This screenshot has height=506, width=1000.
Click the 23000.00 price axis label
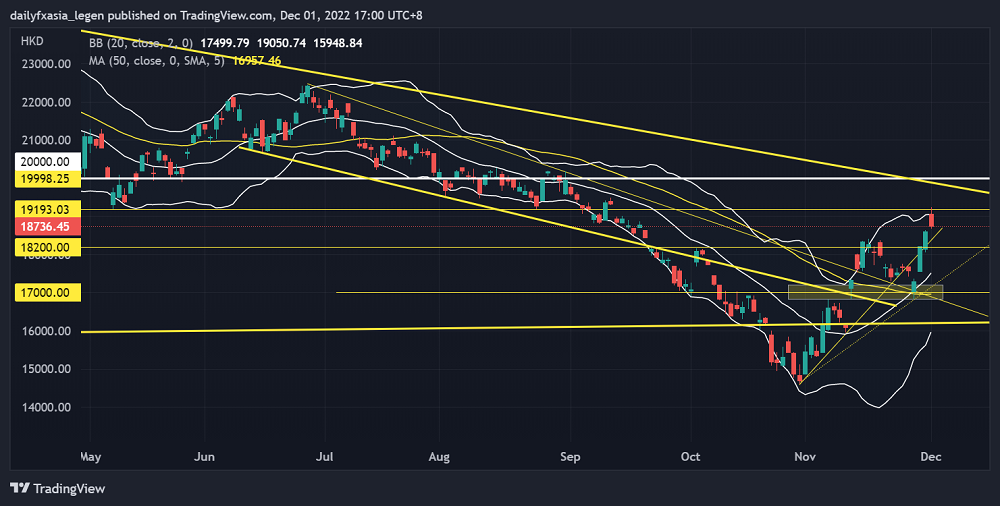(x=45, y=64)
